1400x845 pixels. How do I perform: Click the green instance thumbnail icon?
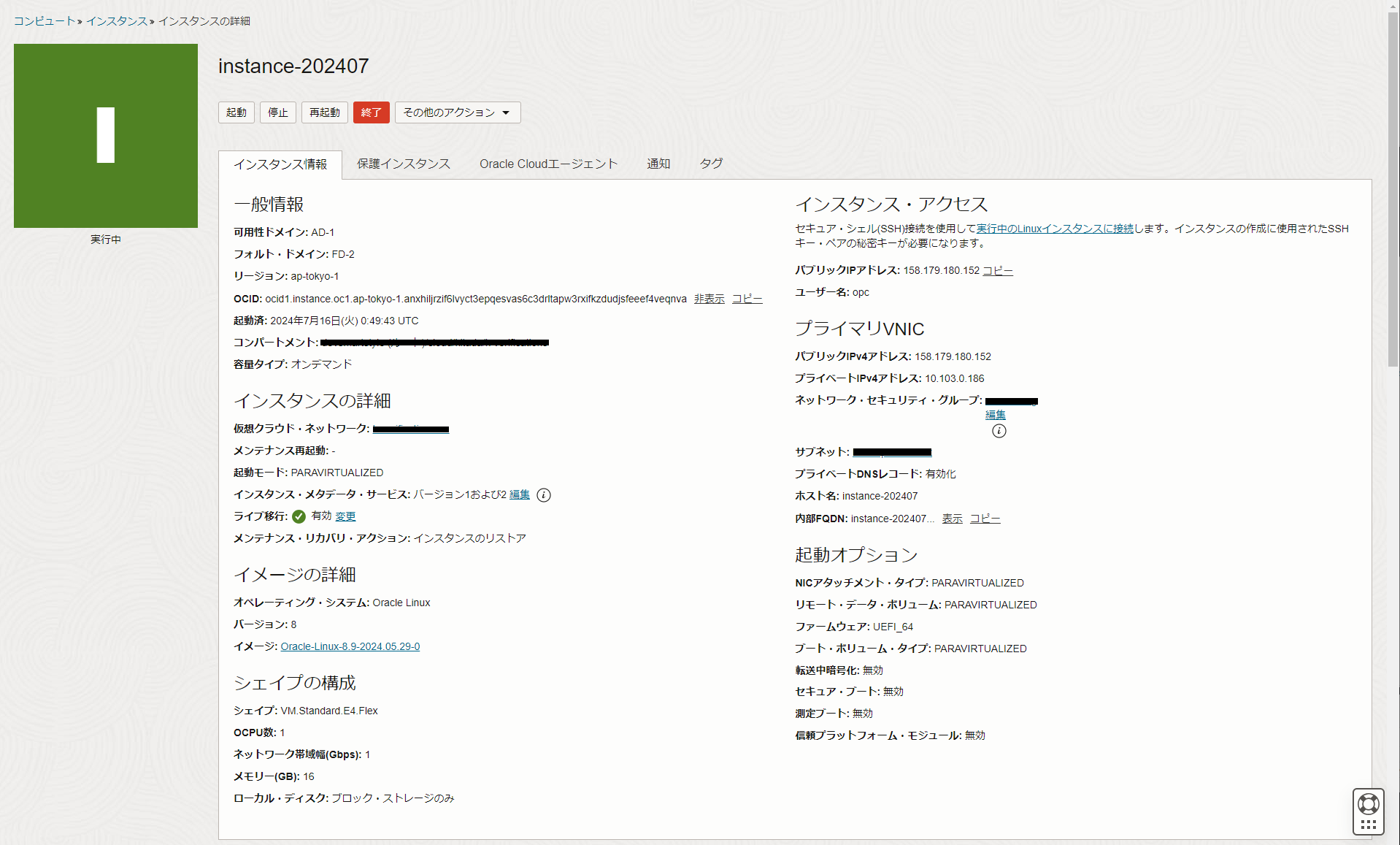coord(106,136)
